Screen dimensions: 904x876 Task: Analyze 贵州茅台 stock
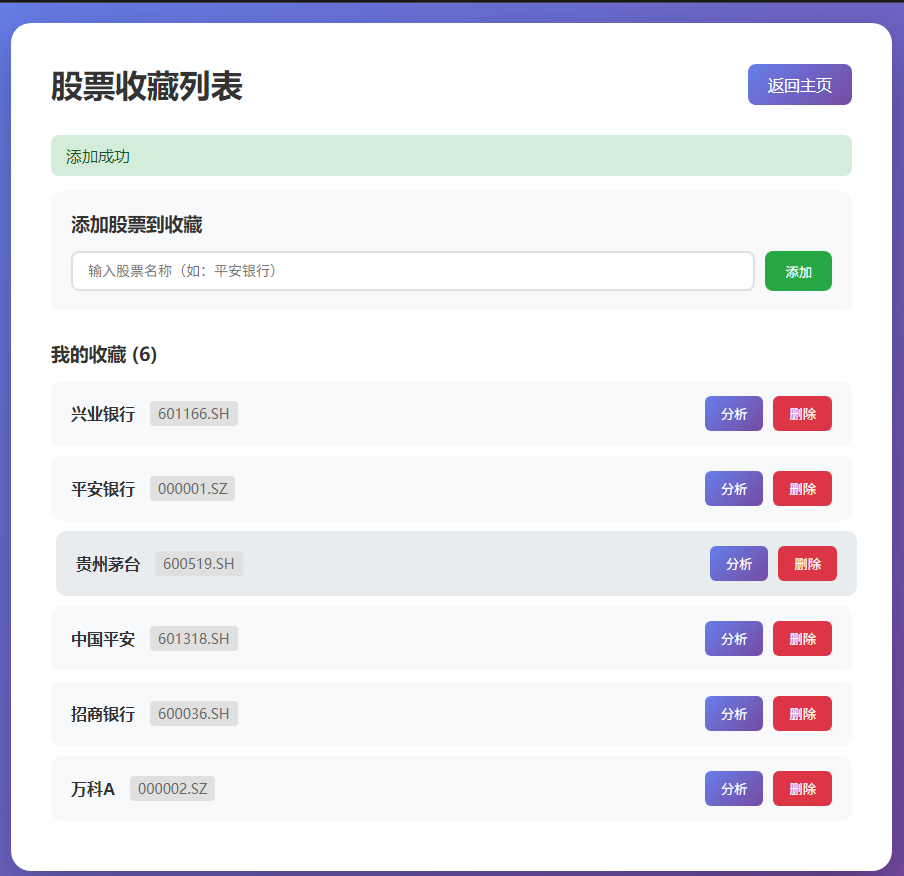pyautogui.click(x=739, y=563)
